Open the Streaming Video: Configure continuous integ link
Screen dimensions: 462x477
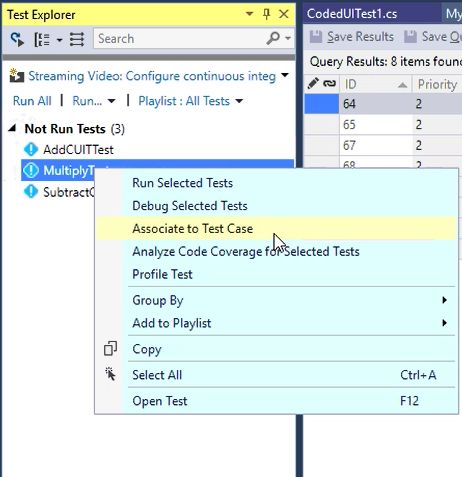[x=152, y=76]
